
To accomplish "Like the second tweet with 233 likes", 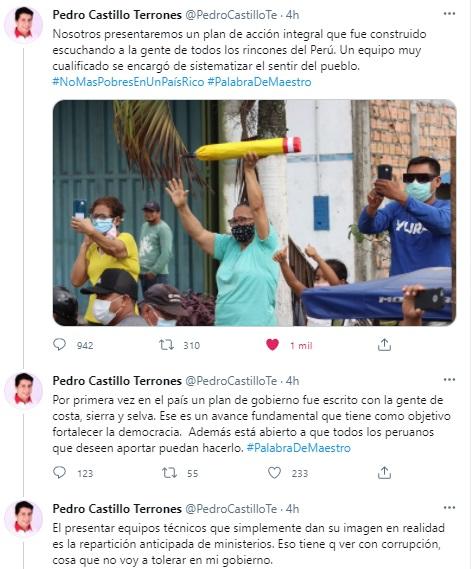I will pos(274,472).
